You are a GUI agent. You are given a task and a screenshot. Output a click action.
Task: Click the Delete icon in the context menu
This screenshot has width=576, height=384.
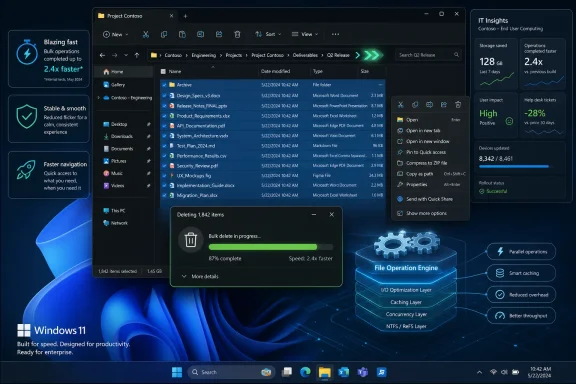click(458, 105)
